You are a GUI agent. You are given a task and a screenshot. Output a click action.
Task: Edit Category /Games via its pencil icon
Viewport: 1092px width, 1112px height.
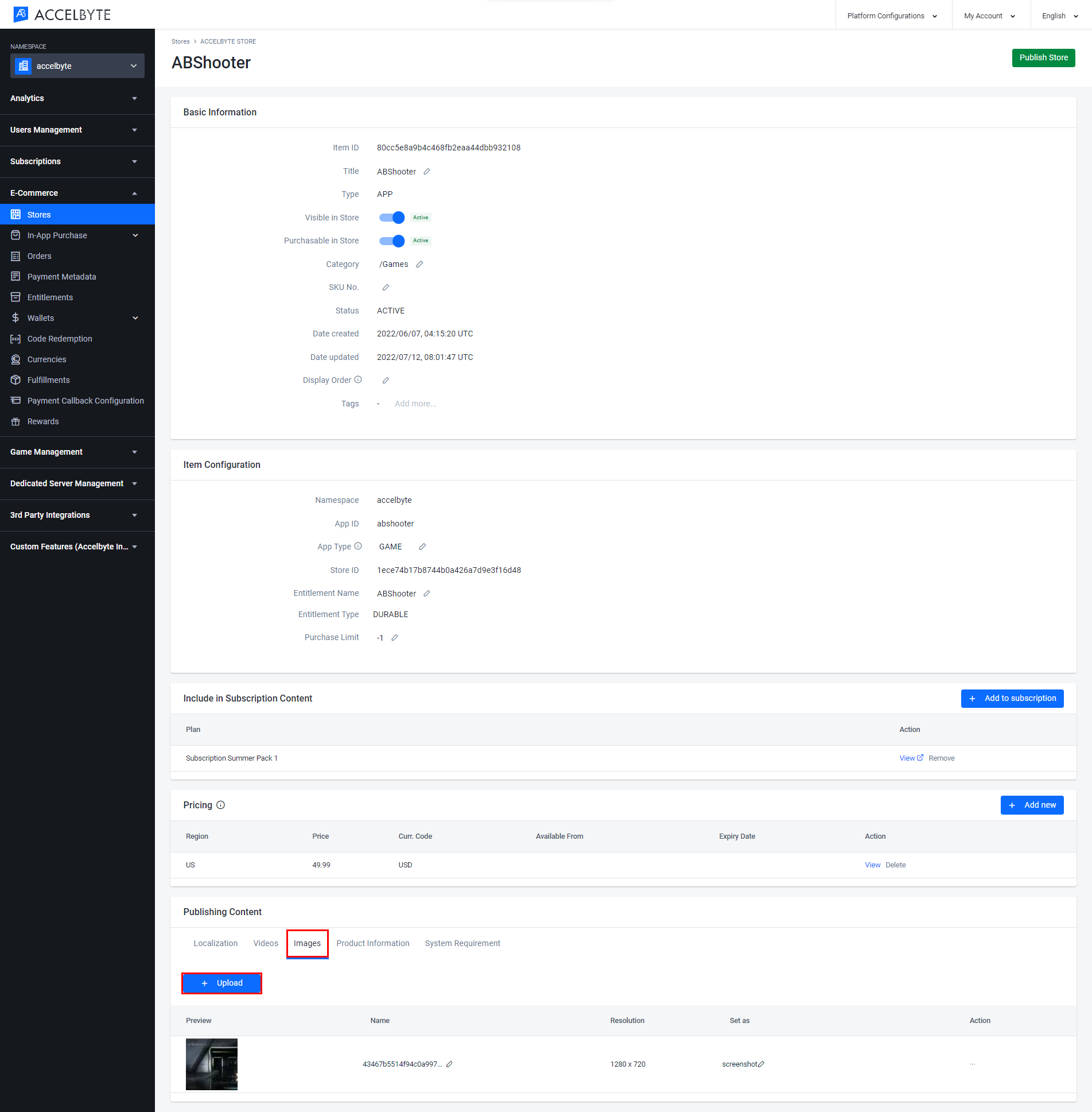pyautogui.click(x=419, y=264)
